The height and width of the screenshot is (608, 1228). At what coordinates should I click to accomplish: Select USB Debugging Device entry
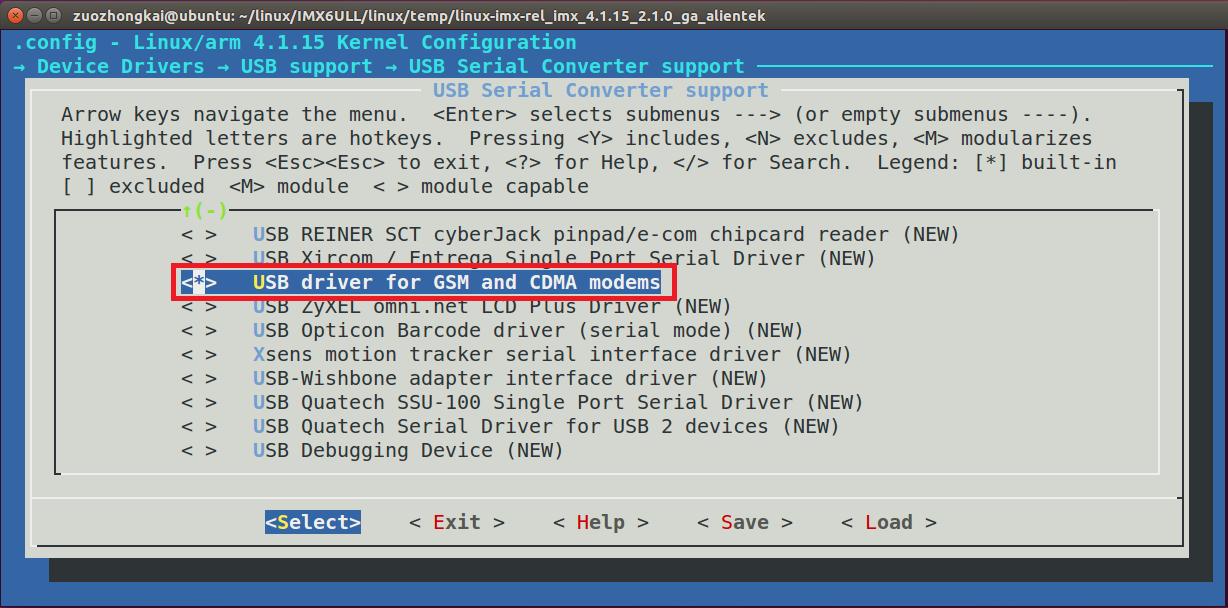[408, 450]
